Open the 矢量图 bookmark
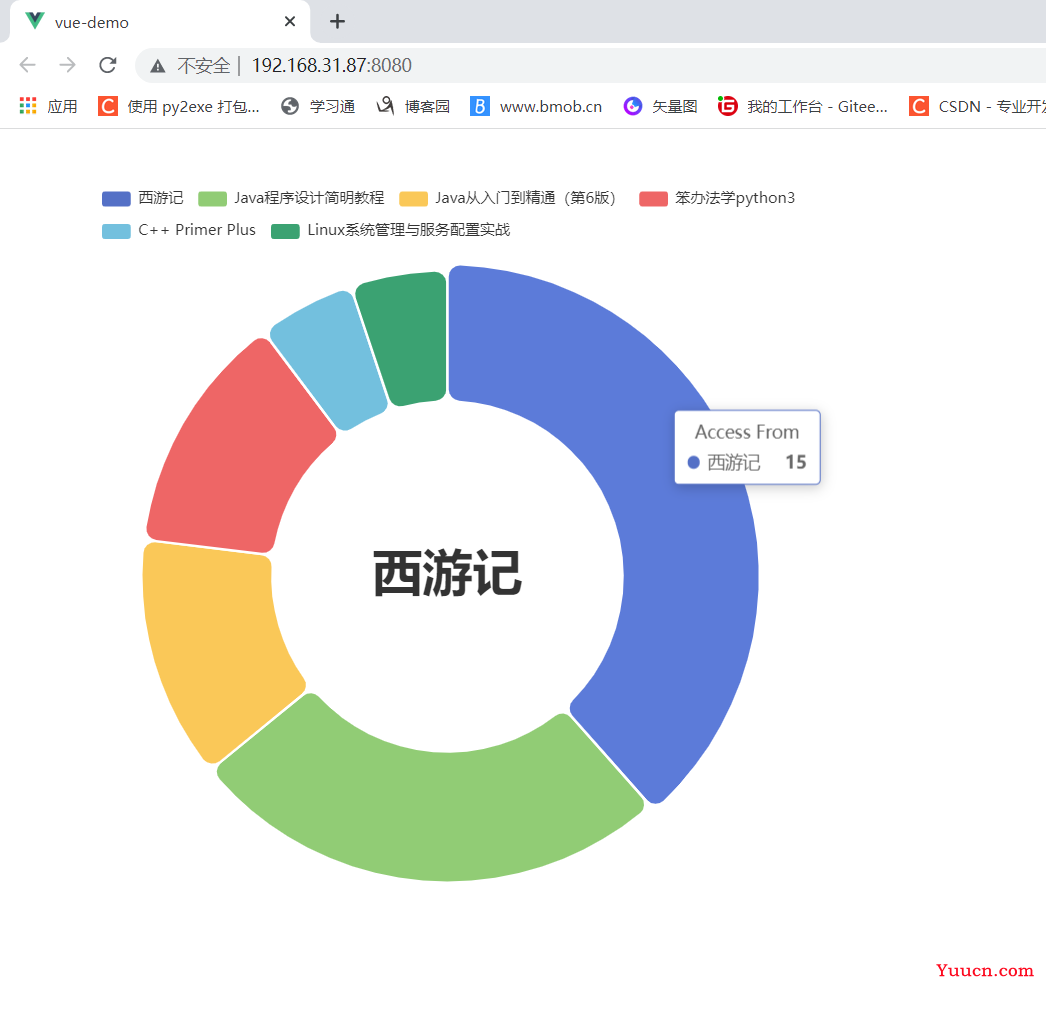 click(660, 106)
